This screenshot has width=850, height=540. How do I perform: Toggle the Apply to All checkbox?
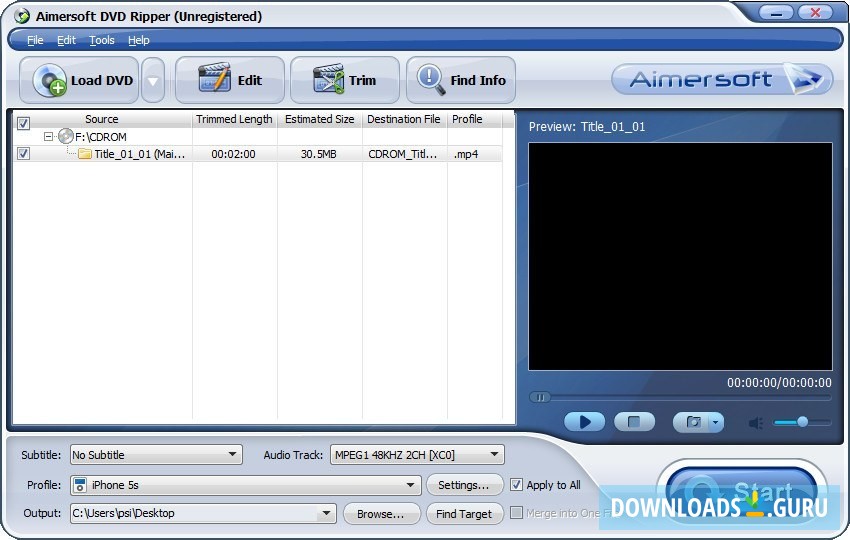coord(517,485)
